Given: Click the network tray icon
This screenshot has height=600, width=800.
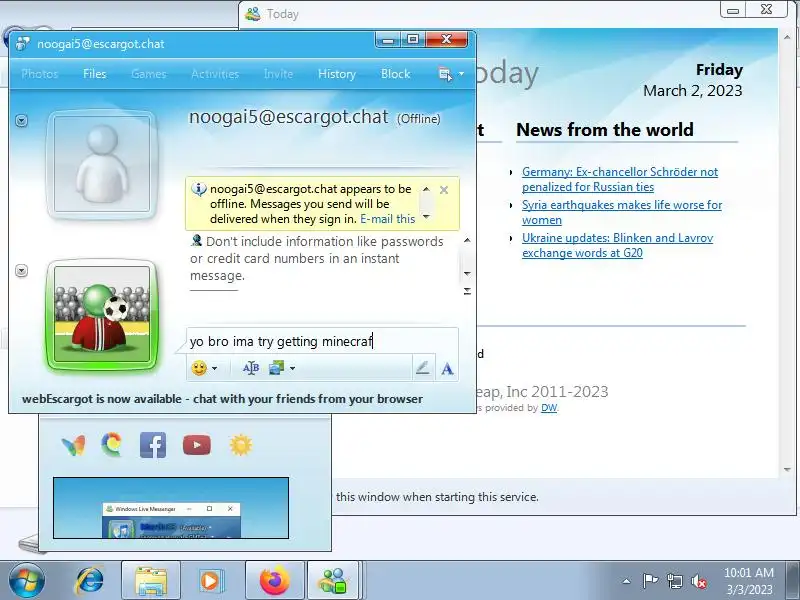Looking at the screenshot, I should tap(675, 581).
